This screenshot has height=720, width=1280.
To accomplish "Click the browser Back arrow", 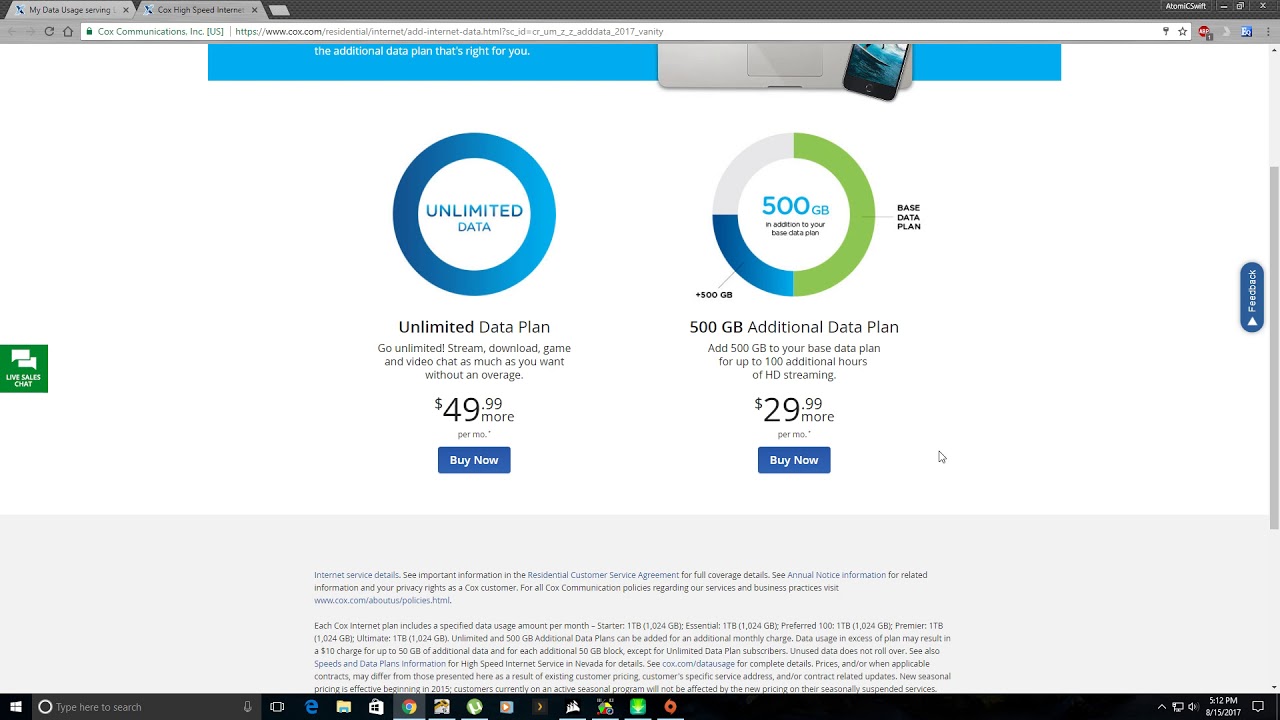I will [11, 31].
